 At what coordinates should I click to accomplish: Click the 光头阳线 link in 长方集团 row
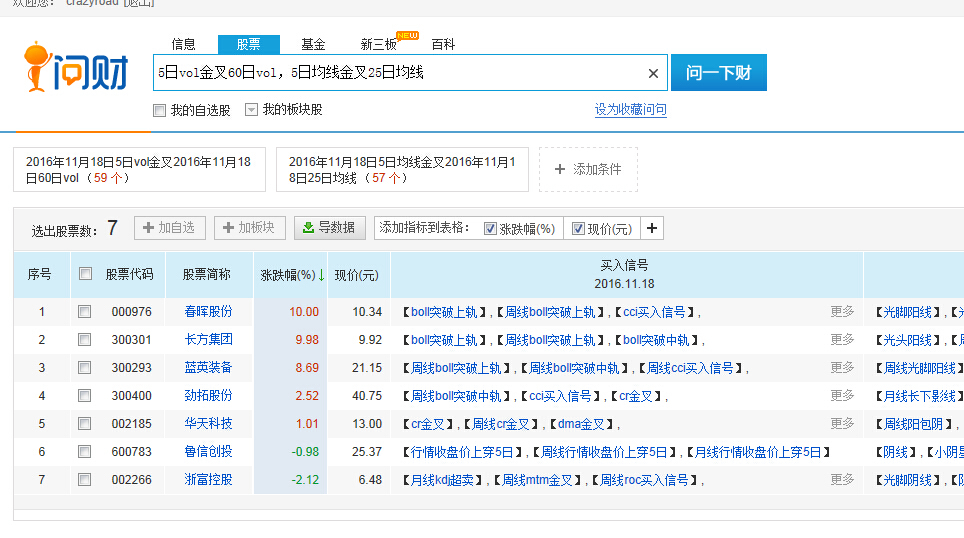[x=907, y=340]
